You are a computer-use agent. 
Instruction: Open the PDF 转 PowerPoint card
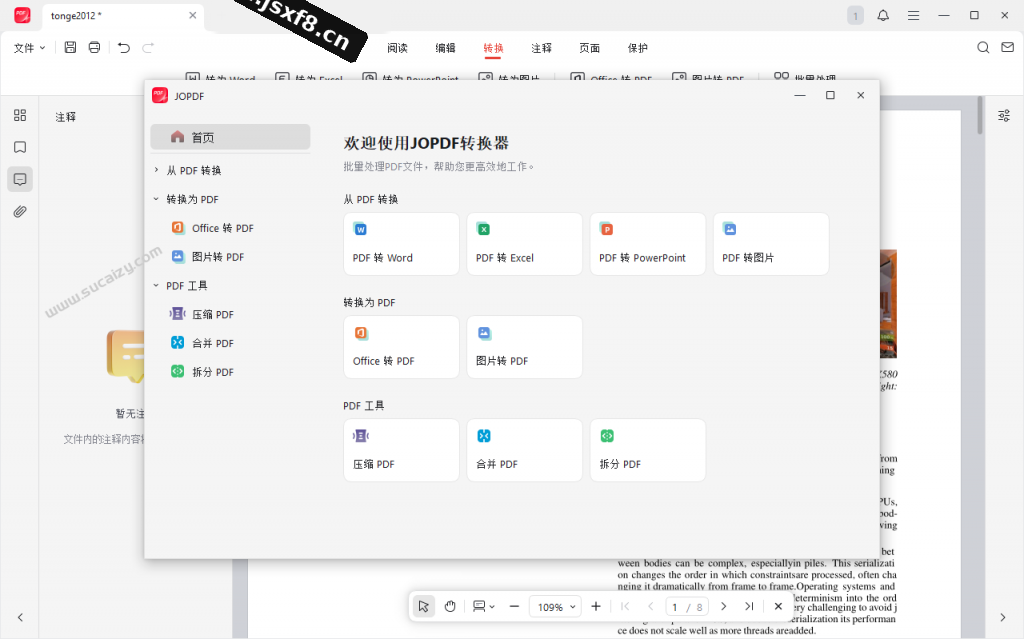pyautogui.click(x=648, y=244)
